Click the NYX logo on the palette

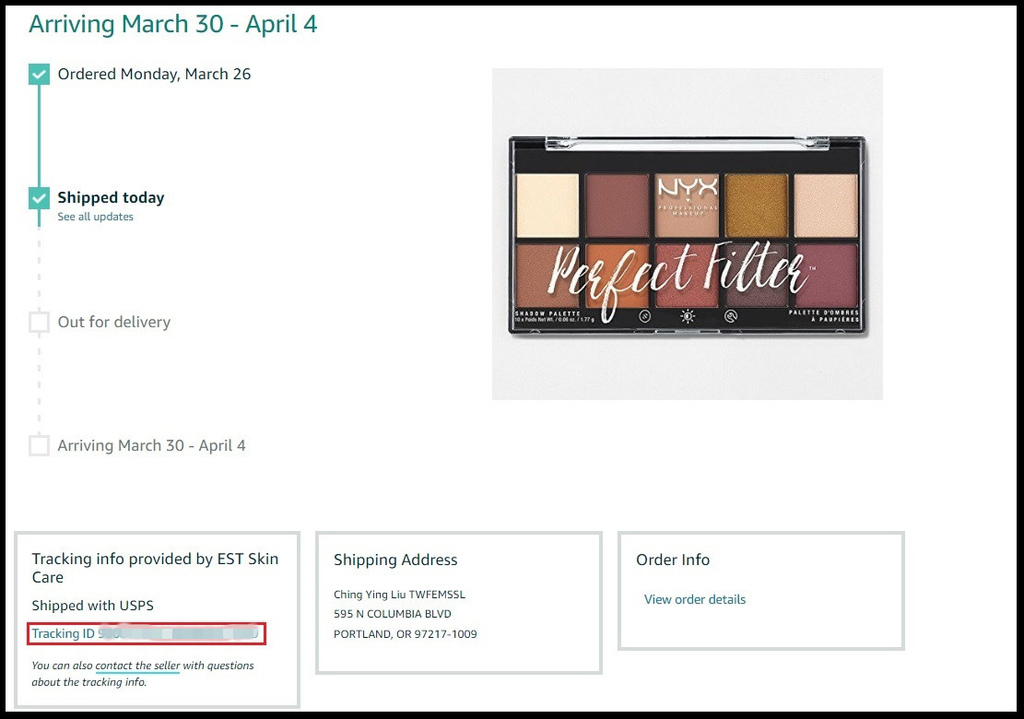pos(687,187)
